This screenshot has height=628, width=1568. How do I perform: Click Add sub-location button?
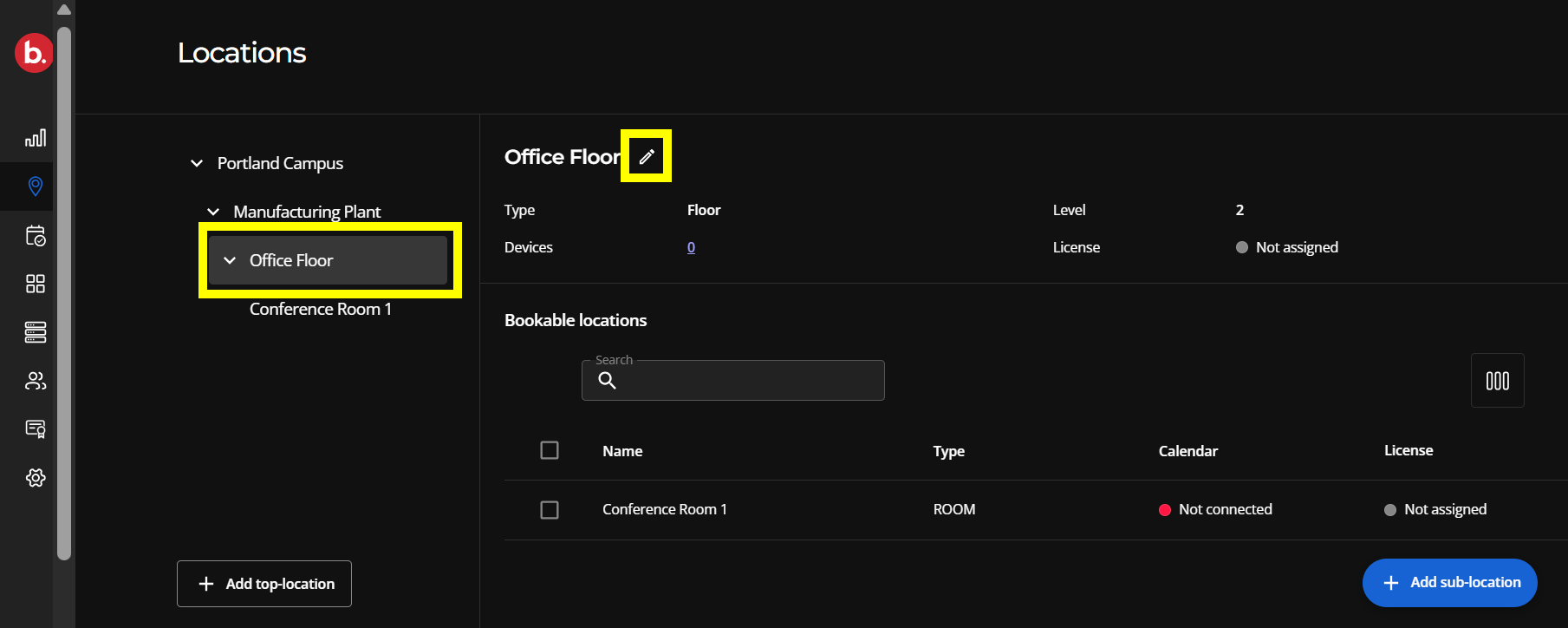coord(1450,583)
